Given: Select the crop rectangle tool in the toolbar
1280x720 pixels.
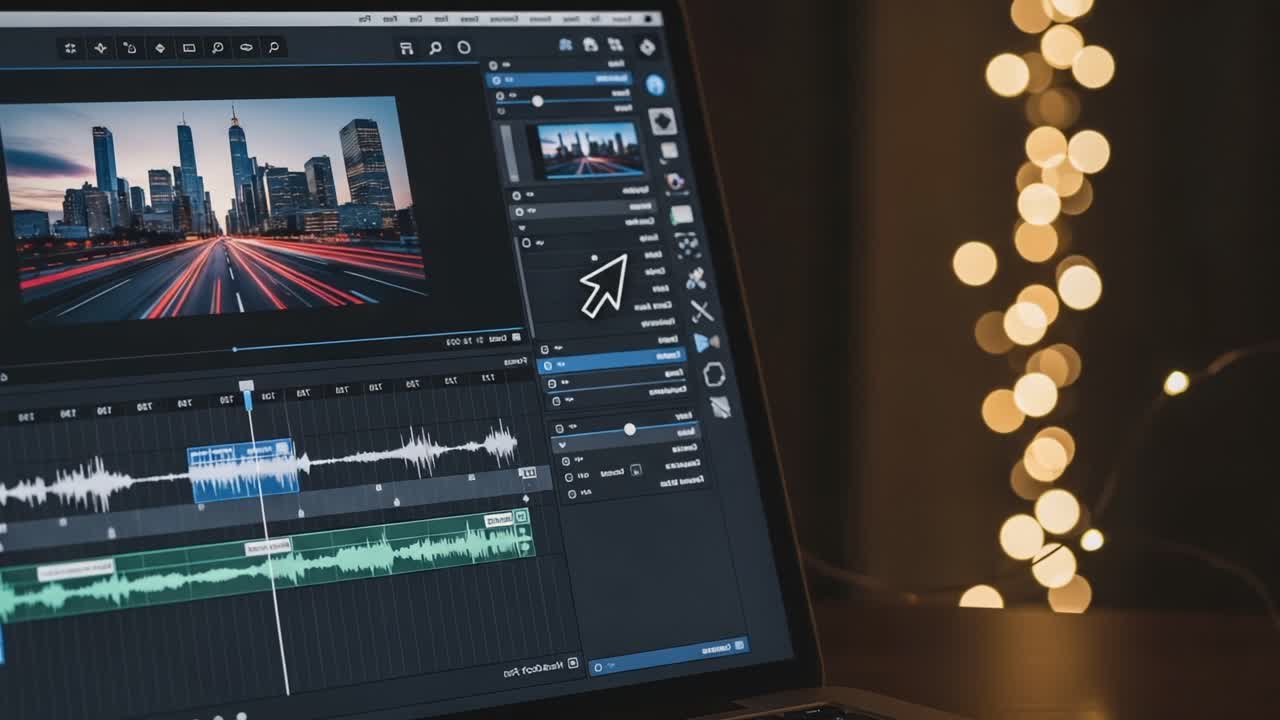Looking at the screenshot, I should coord(190,48).
